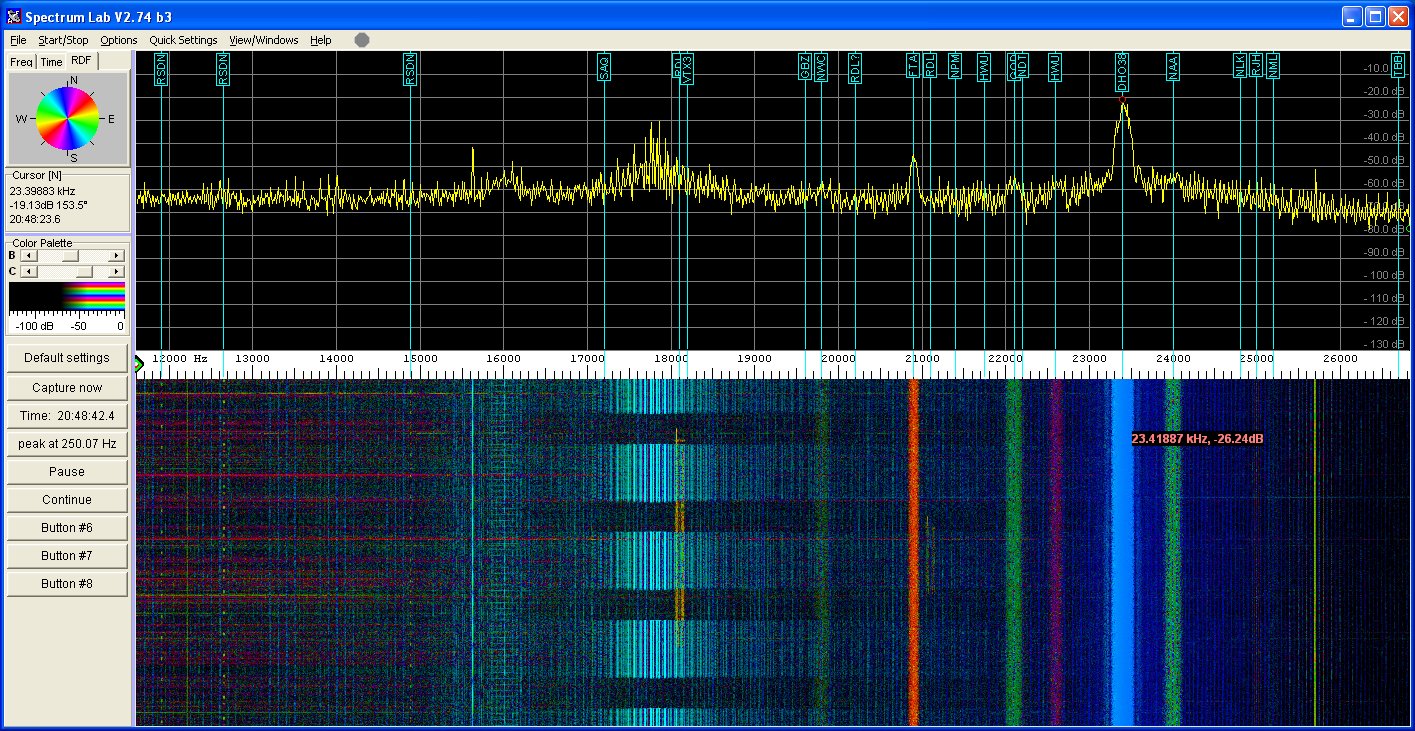This screenshot has width=1415, height=731.
Task: Click the Default settings button
Action: (67, 358)
